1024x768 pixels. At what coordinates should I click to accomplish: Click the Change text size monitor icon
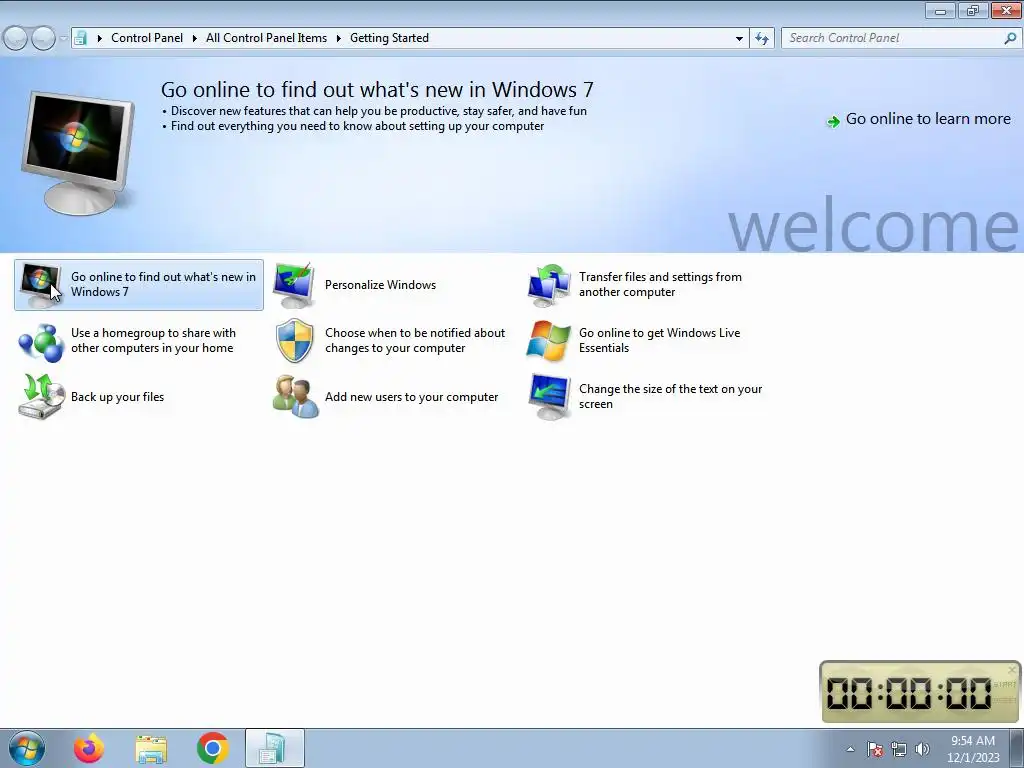(550, 396)
